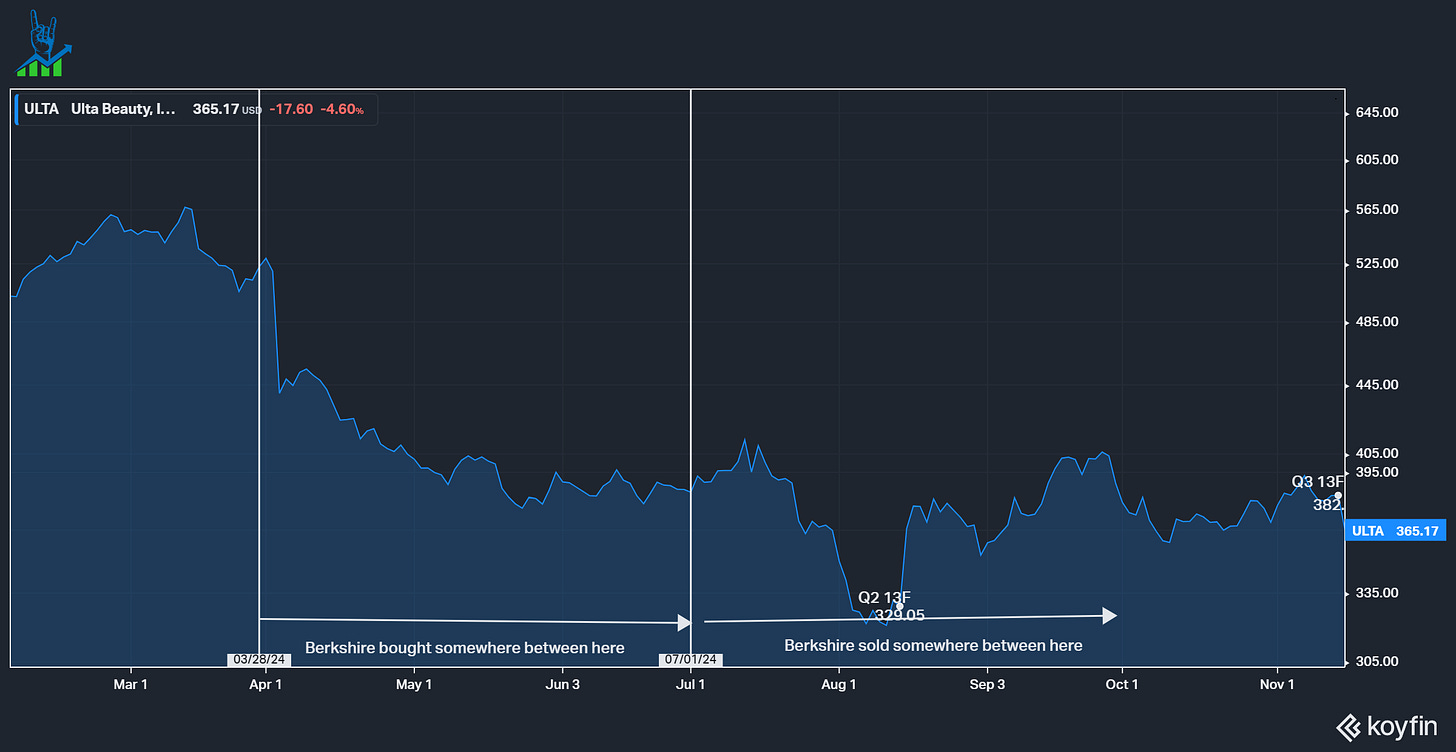The image size is (1456, 752).
Task: Click the Q3 13F data point dot
Action: click(1339, 496)
